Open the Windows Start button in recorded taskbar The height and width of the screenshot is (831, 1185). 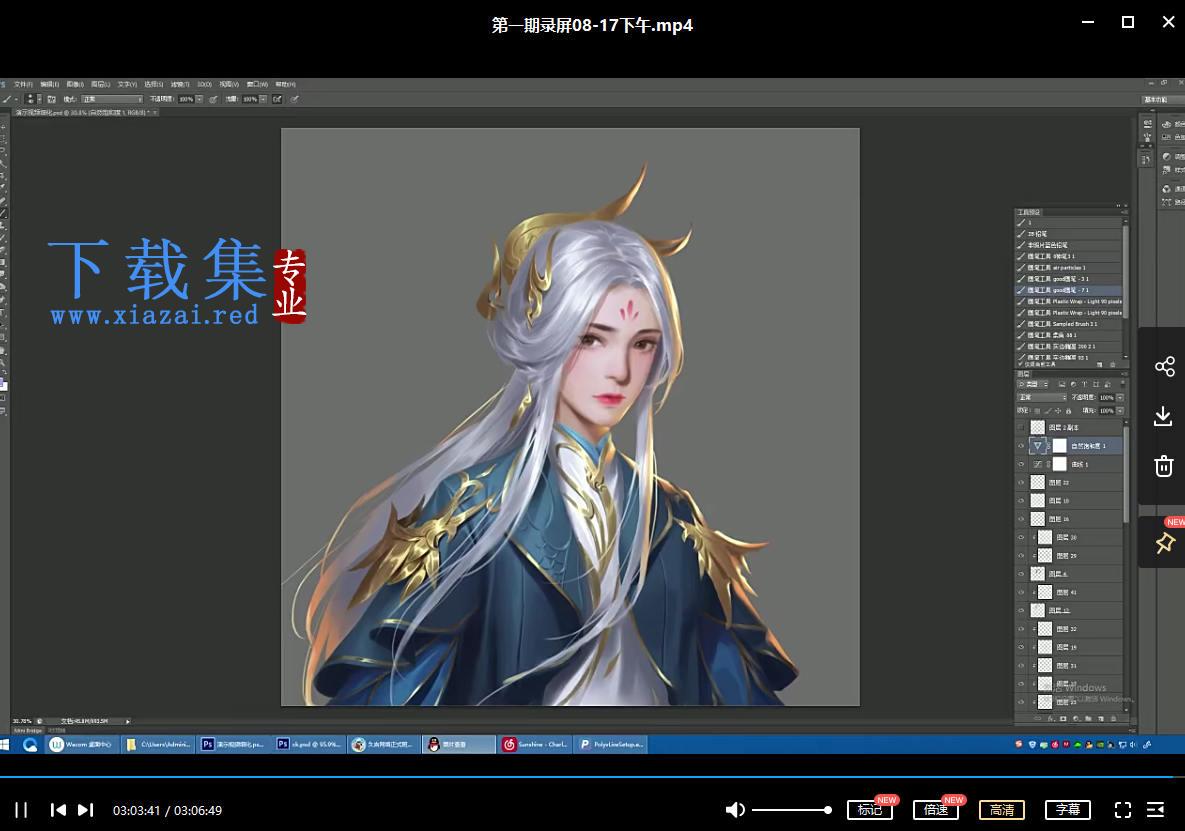5,745
